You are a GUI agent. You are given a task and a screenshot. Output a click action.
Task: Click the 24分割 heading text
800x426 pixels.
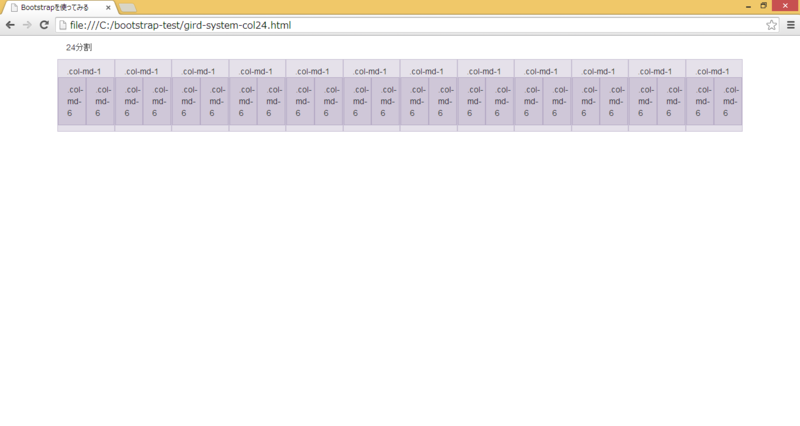[x=79, y=47]
